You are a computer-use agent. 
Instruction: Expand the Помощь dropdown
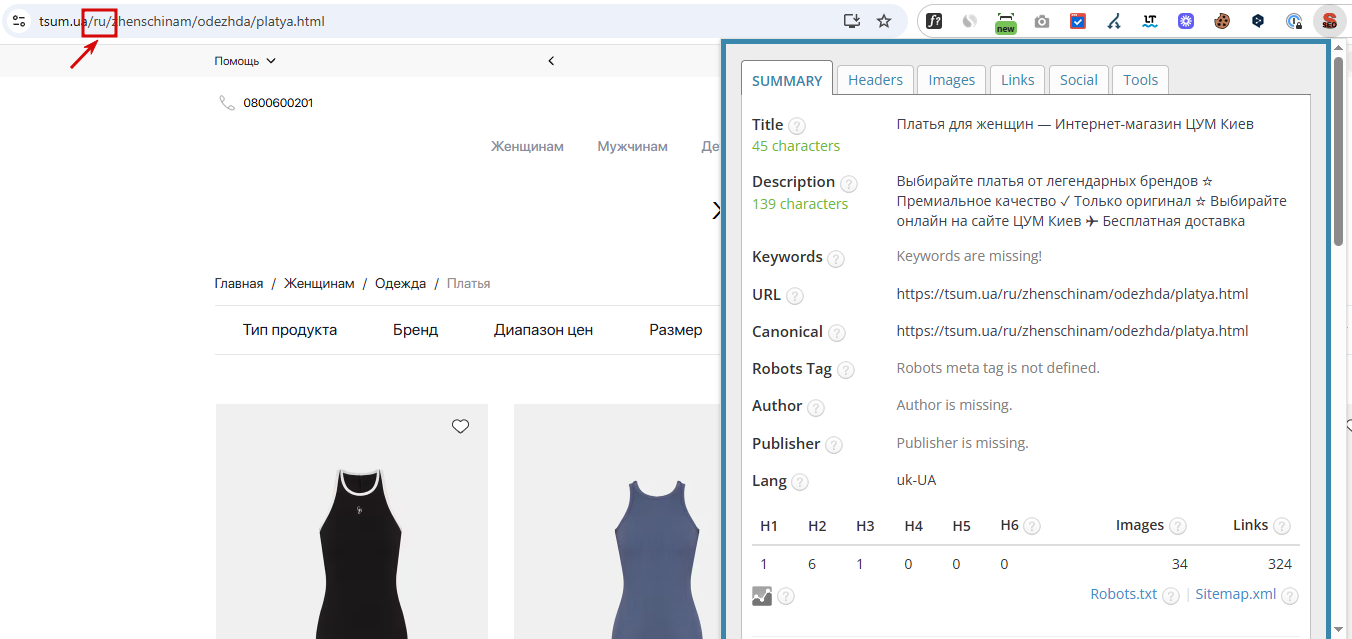point(245,61)
